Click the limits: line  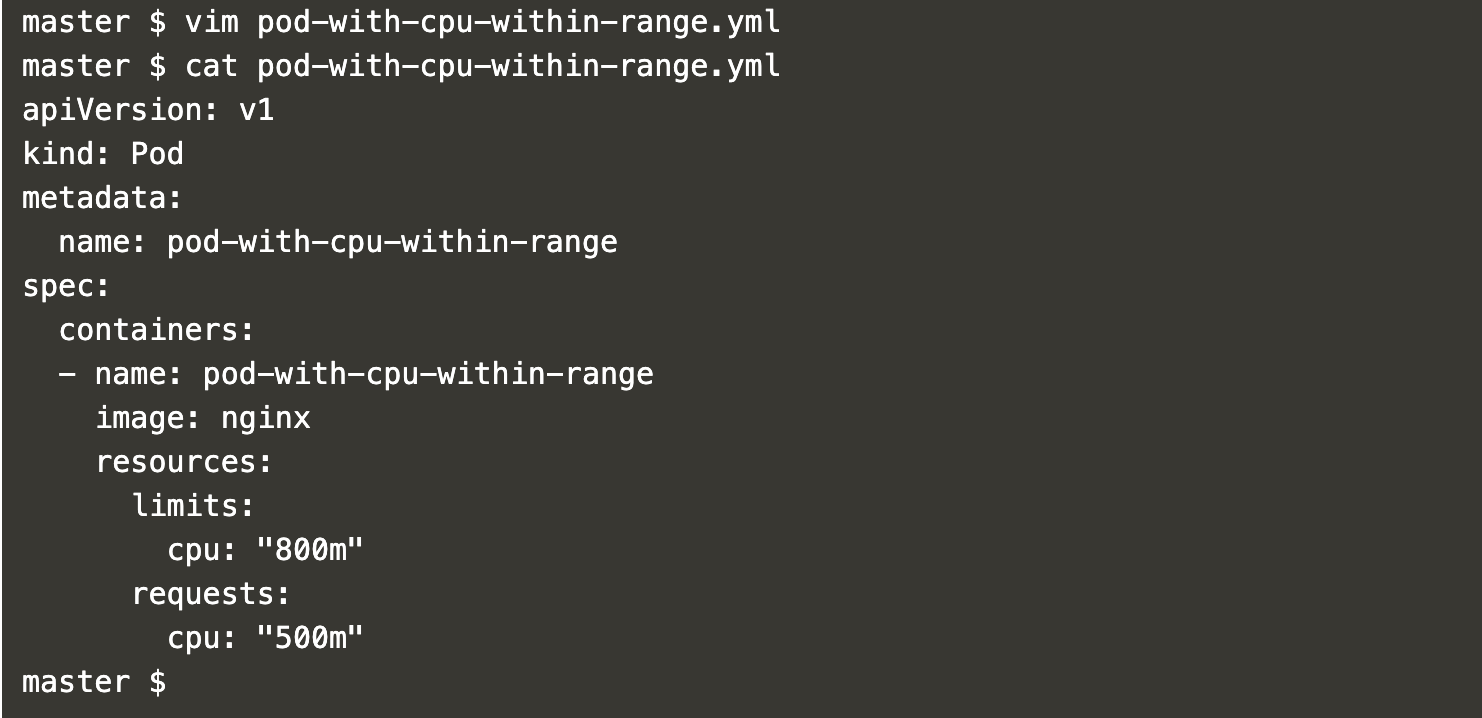click(194, 506)
